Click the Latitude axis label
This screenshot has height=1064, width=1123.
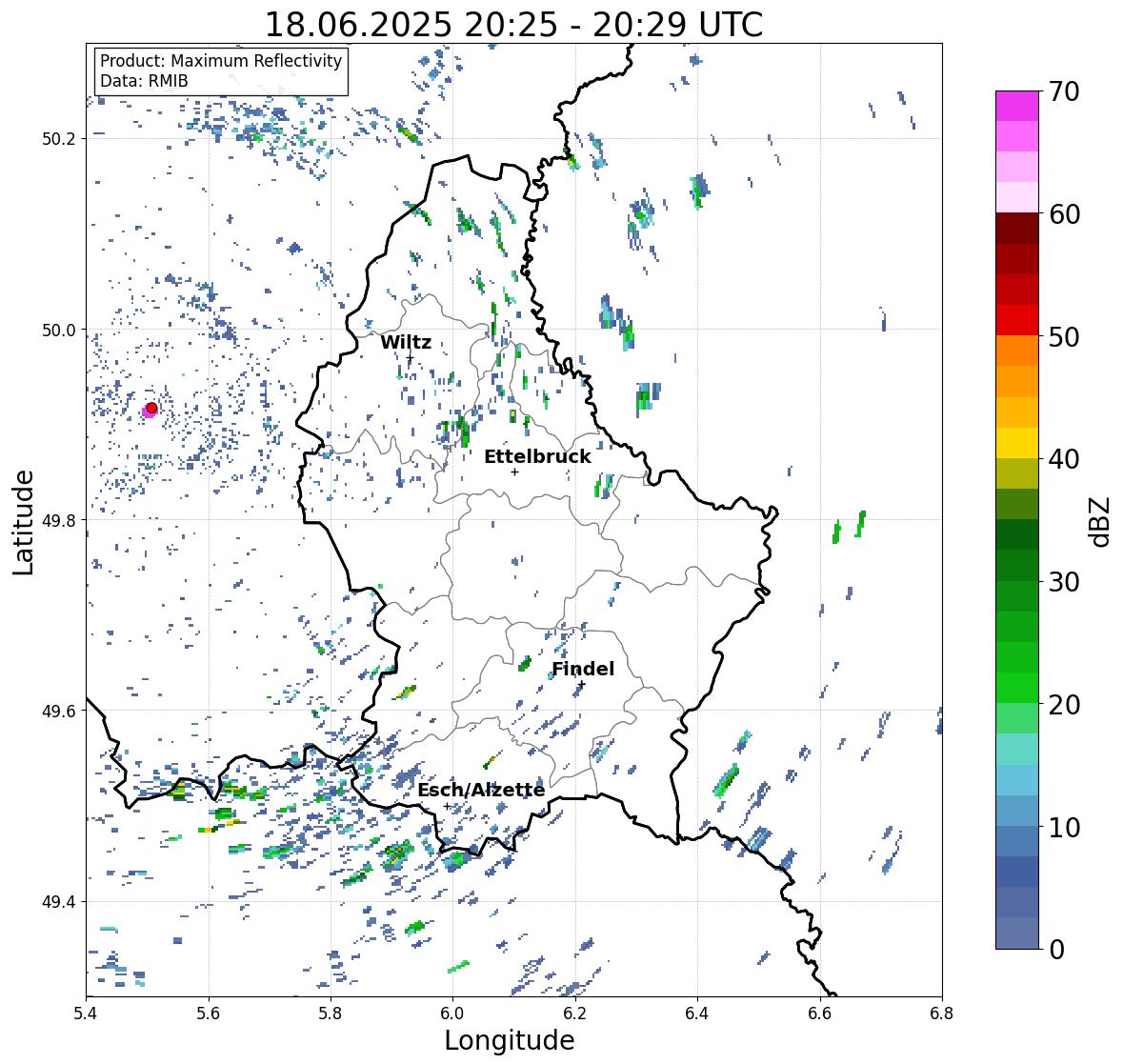click(x=23, y=522)
